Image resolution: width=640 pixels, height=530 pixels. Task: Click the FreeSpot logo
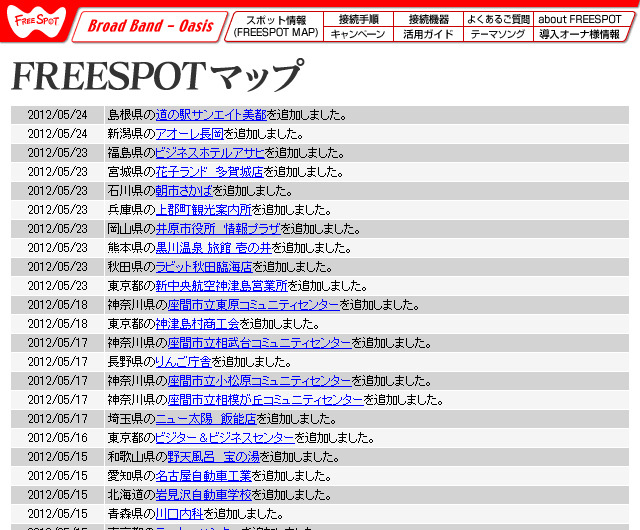pyautogui.click(x=36, y=20)
